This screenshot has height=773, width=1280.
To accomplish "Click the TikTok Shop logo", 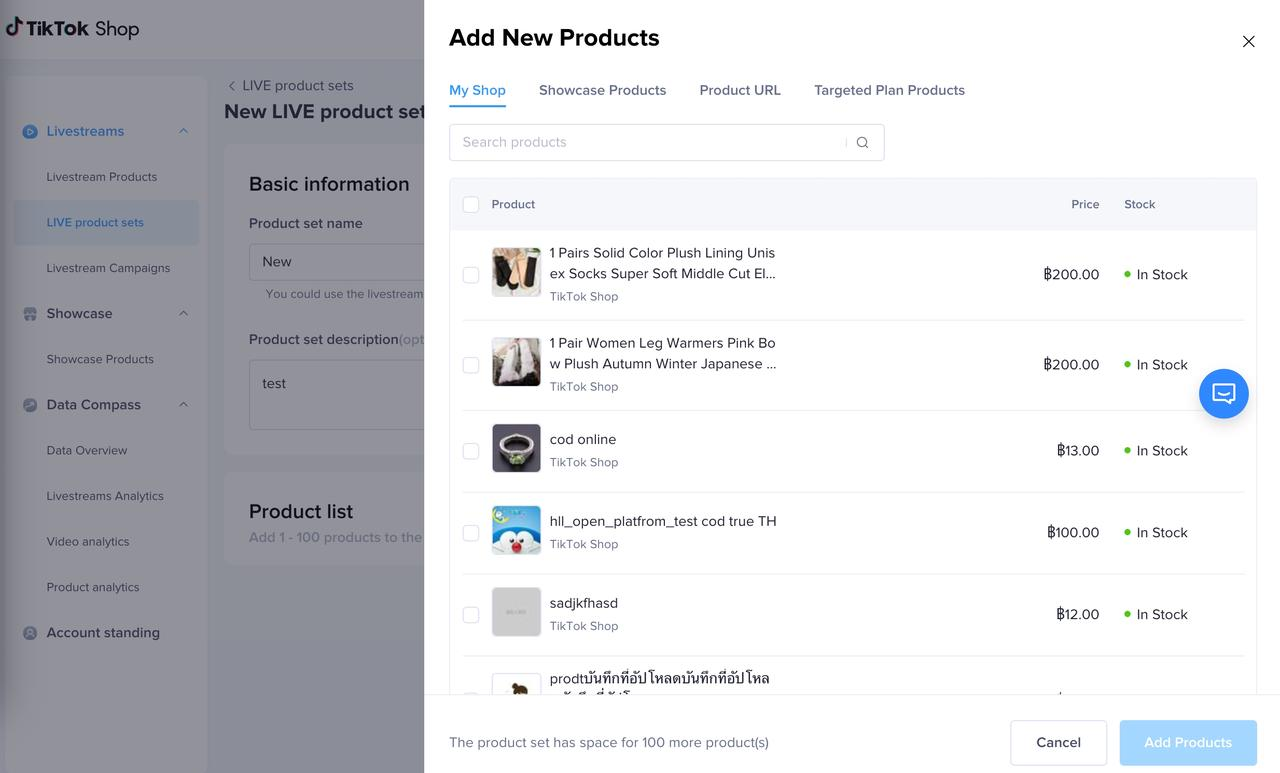I will [x=72, y=28].
